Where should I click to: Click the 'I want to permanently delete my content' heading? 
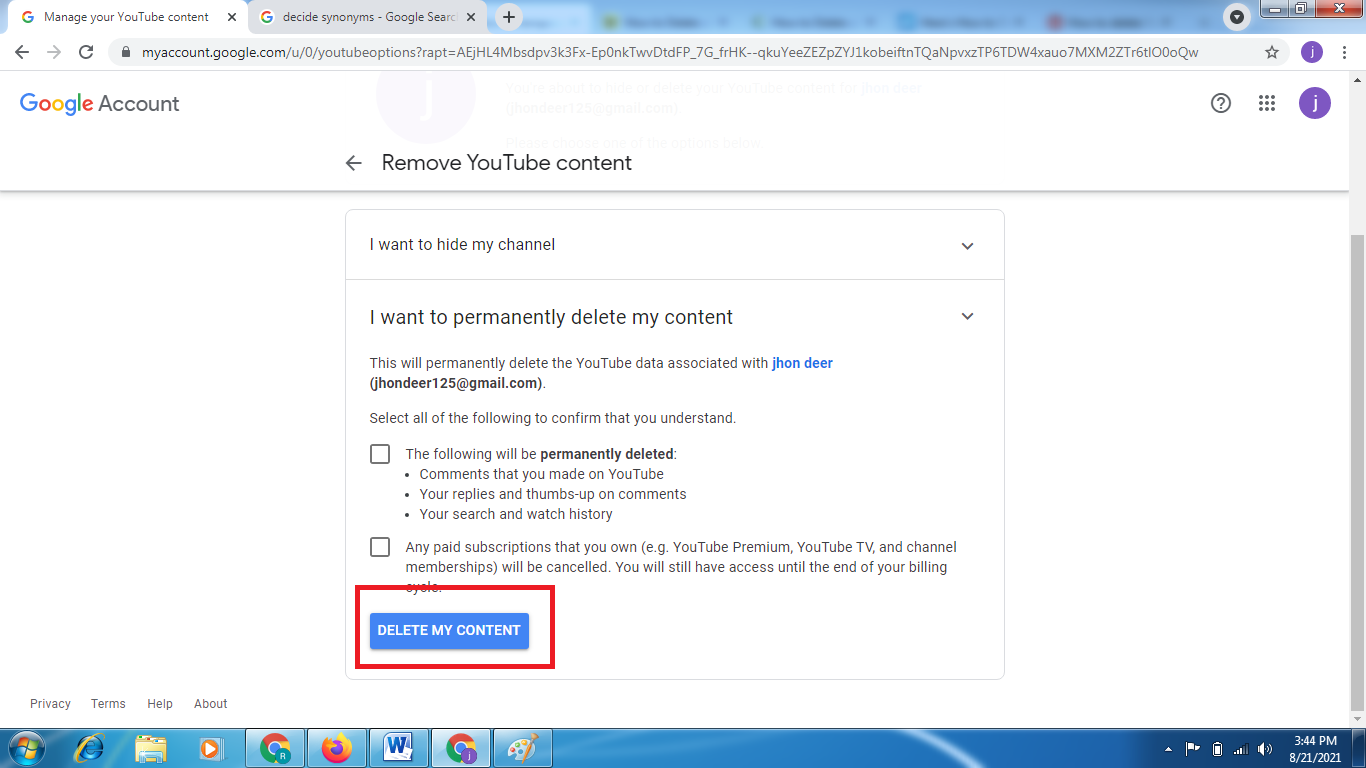(551, 317)
